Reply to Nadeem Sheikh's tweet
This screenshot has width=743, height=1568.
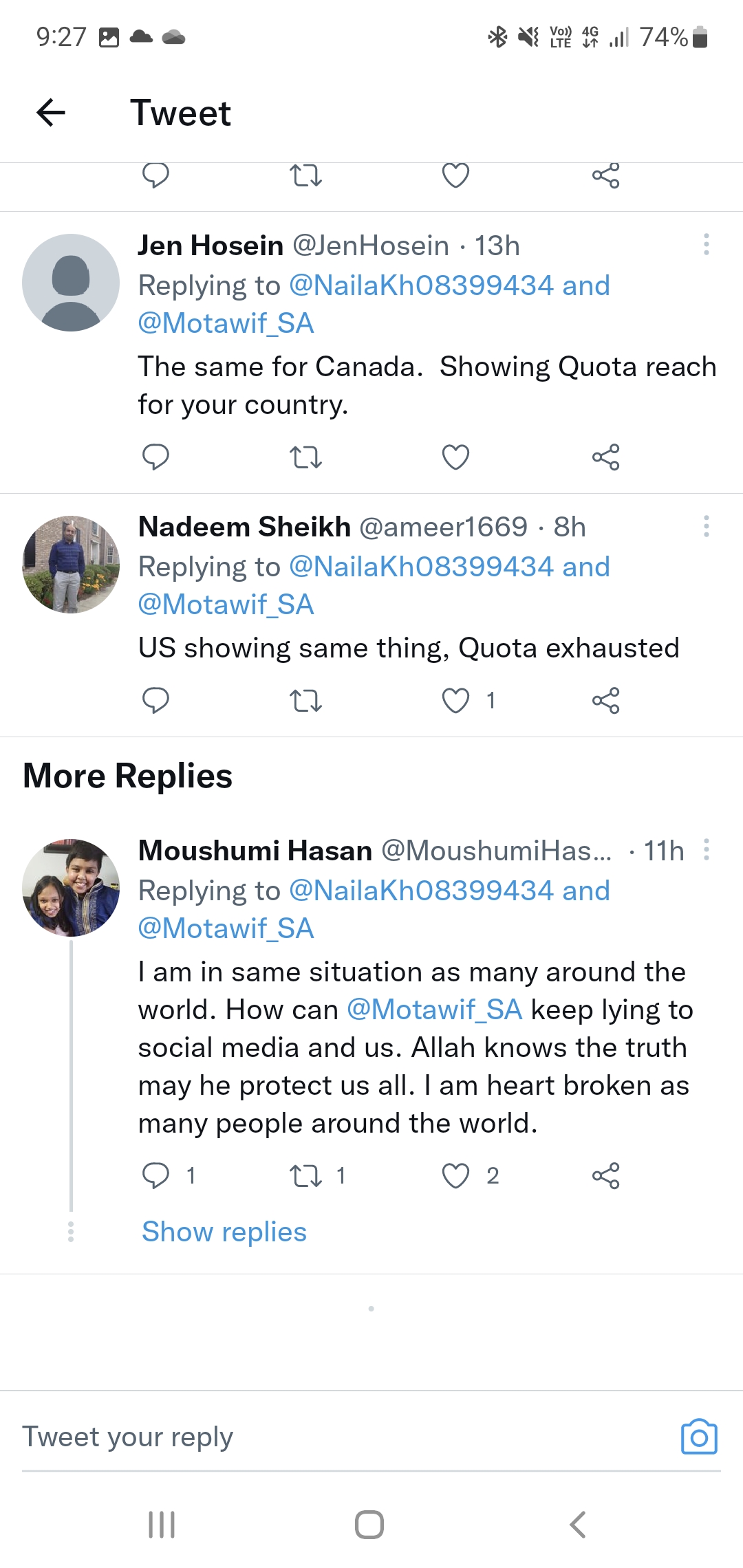pyautogui.click(x=155, y=701)
